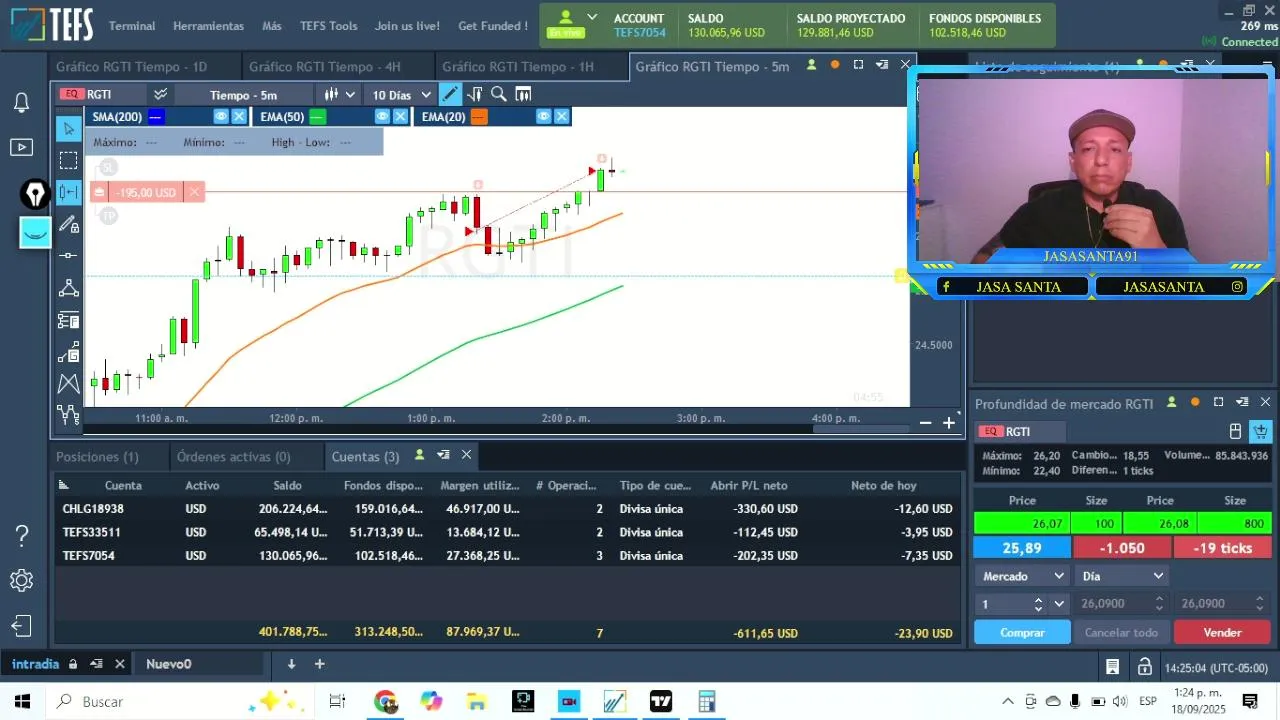
Task: Select the Fibonacci retracement tool
Action: (x=68, y=320)
